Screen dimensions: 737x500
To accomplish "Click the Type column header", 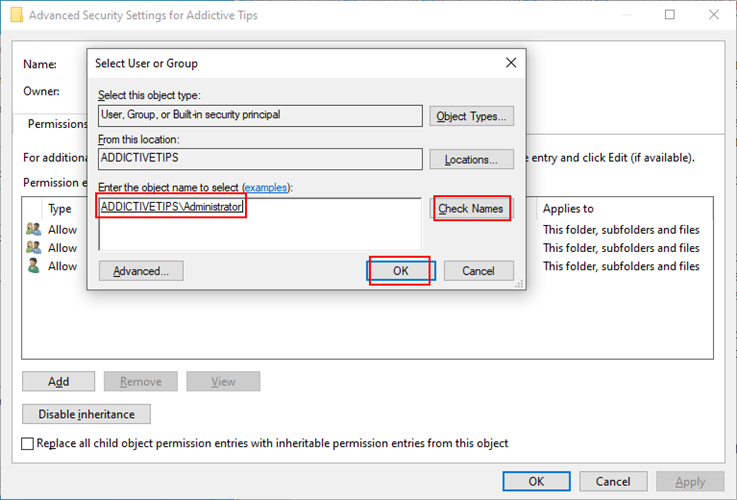I will pos(60,209).
